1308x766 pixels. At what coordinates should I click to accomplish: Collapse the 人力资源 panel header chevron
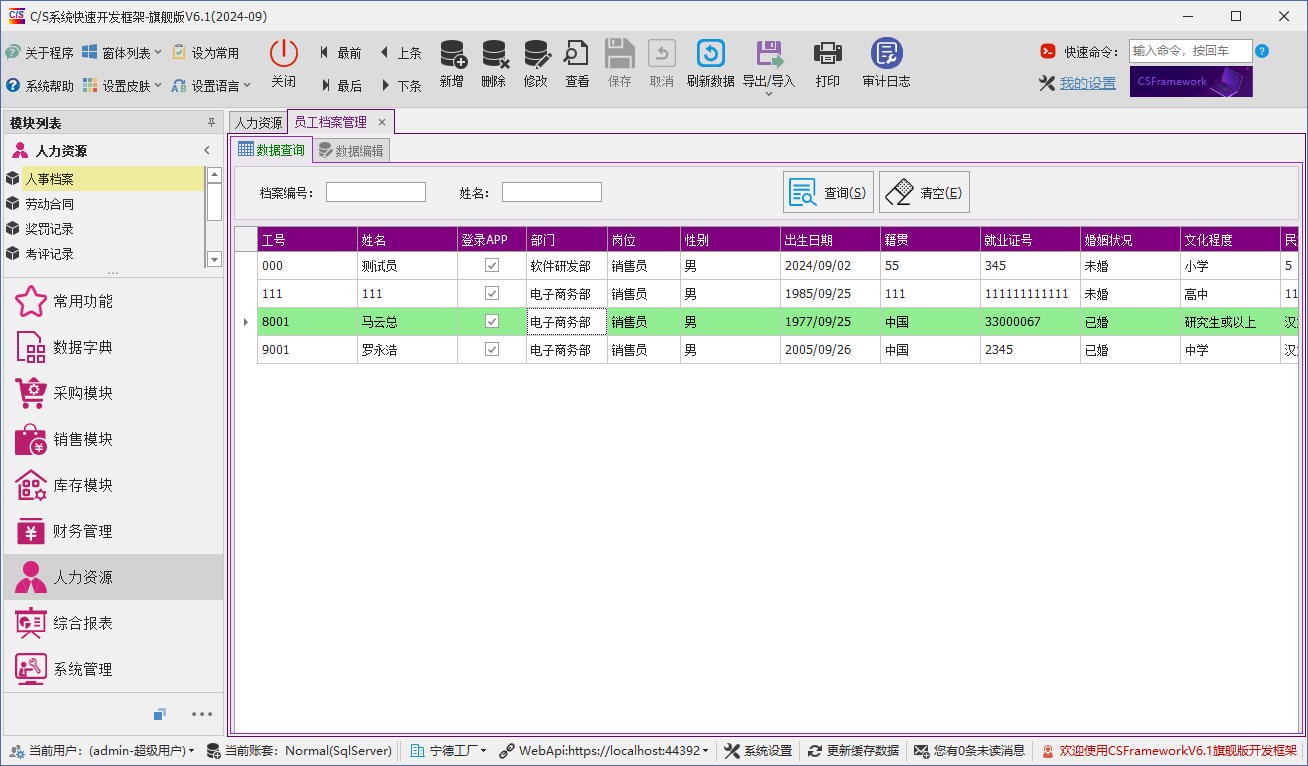coord(207,151)
